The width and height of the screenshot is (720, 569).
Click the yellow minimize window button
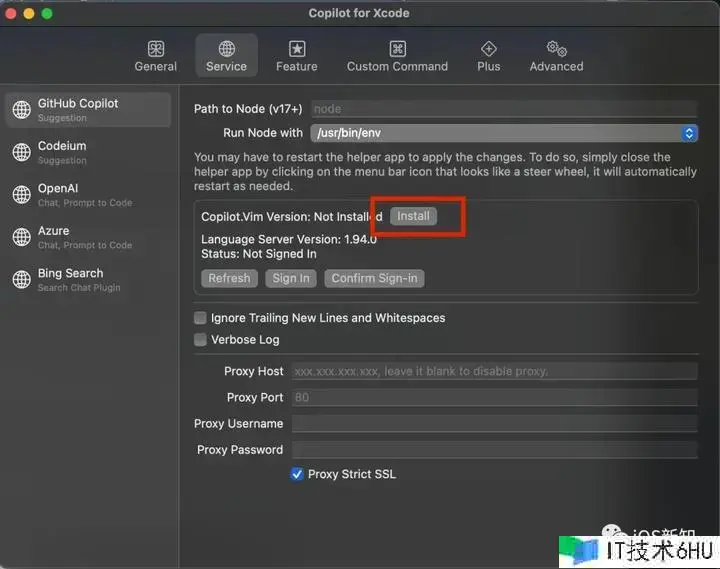pyautogui.click(x=29, y=14)
